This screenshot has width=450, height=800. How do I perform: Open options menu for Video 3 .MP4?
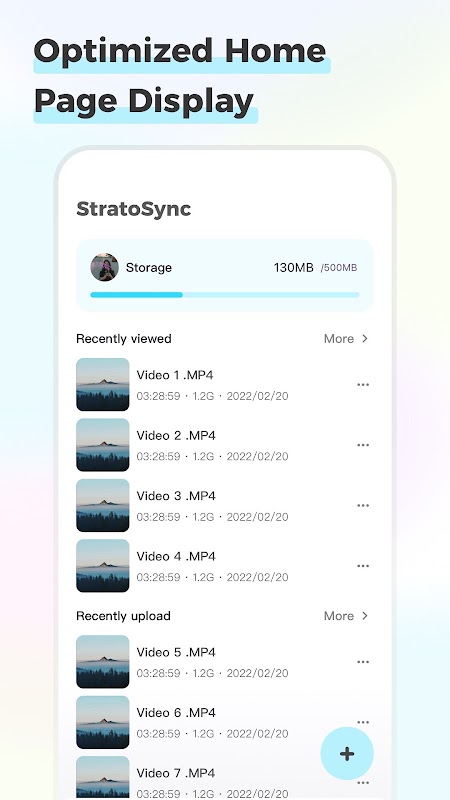click(x=363, y=506)
